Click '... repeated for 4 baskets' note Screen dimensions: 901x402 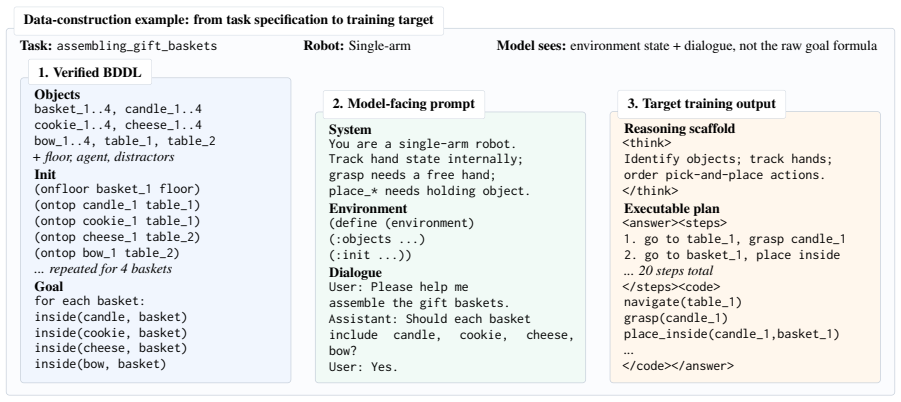tap(103, 269)
